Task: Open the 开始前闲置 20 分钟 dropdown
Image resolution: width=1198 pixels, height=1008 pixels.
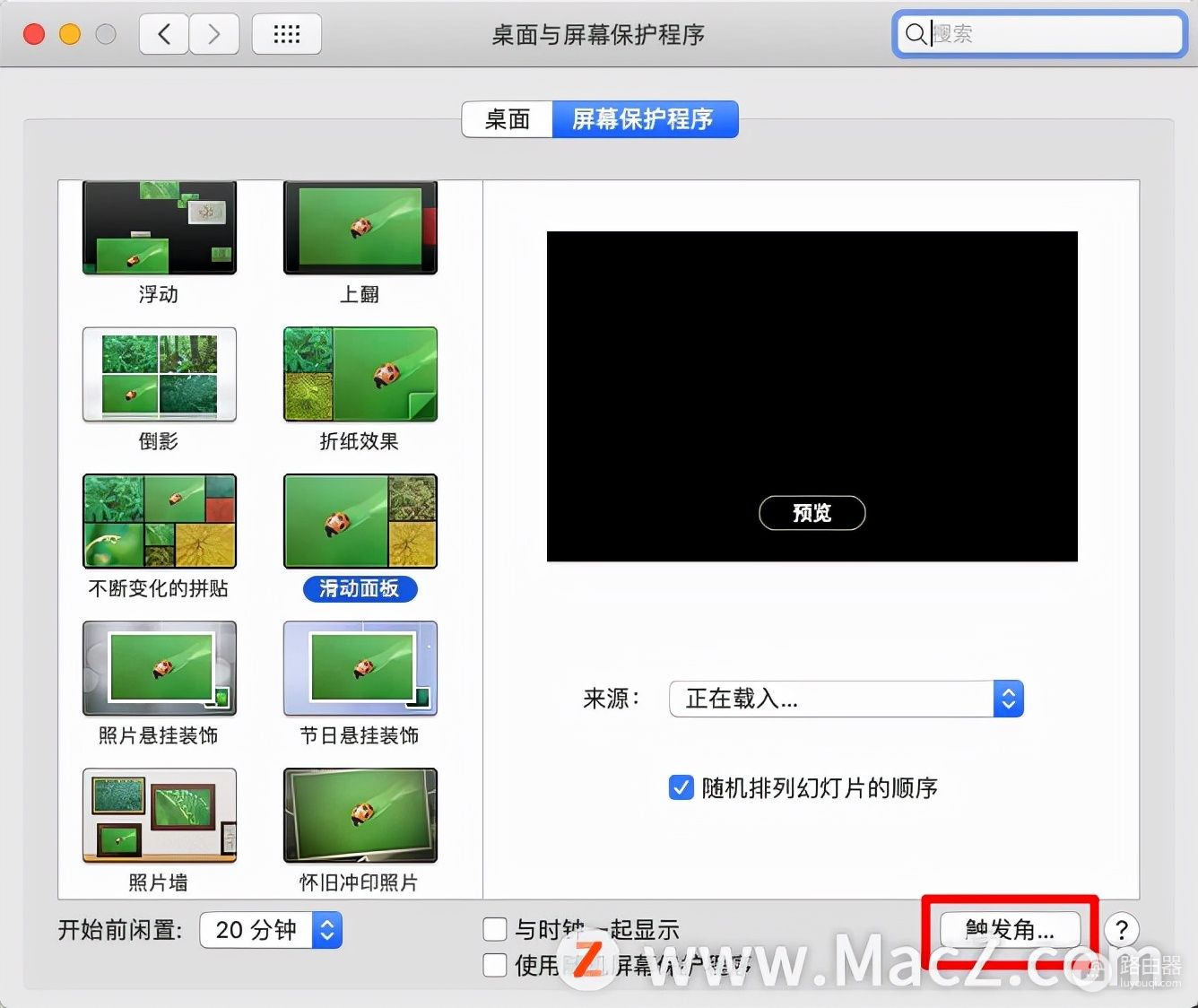Action: point(271,930)
